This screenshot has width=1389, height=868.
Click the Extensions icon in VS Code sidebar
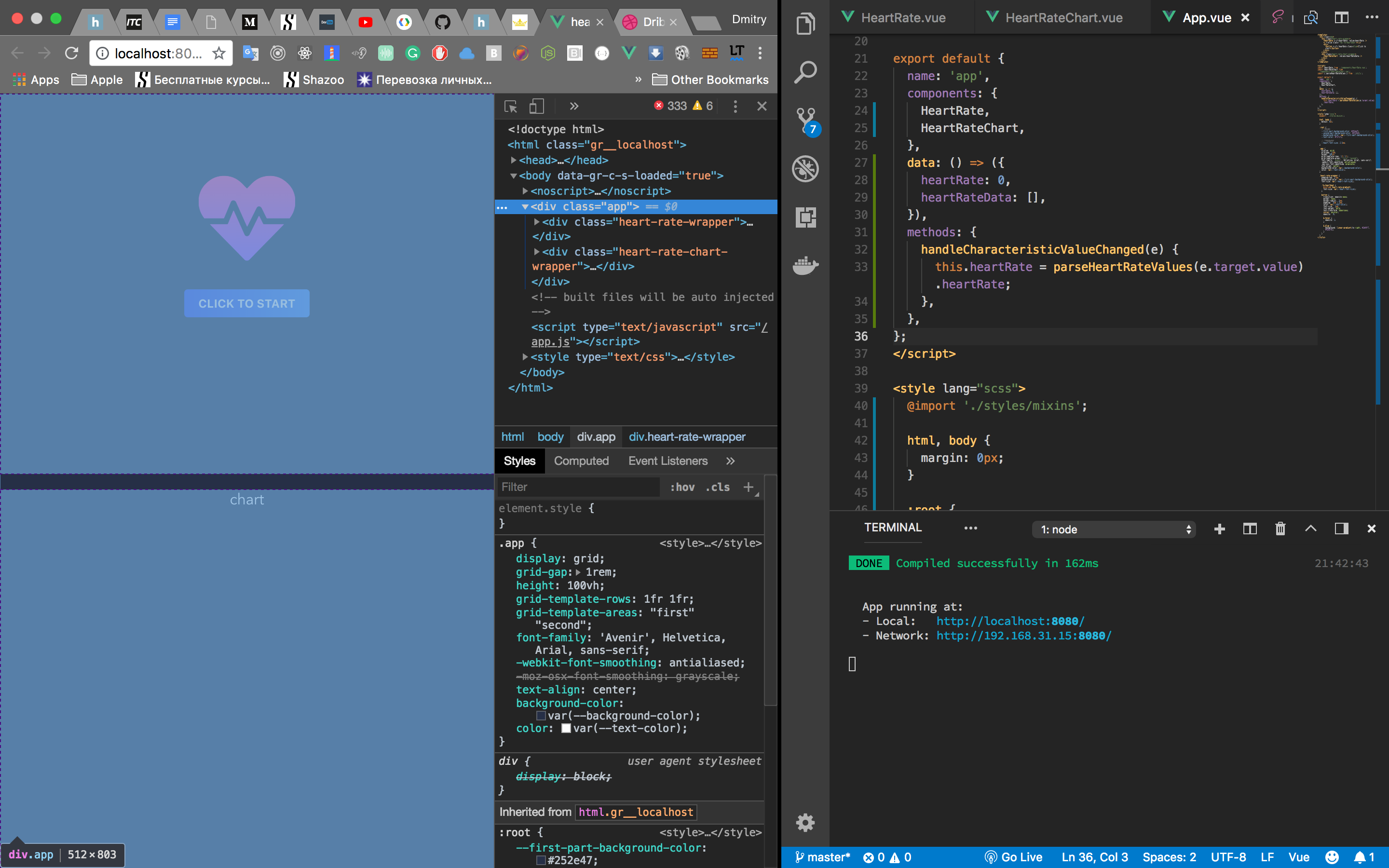(x=807, y=217)
